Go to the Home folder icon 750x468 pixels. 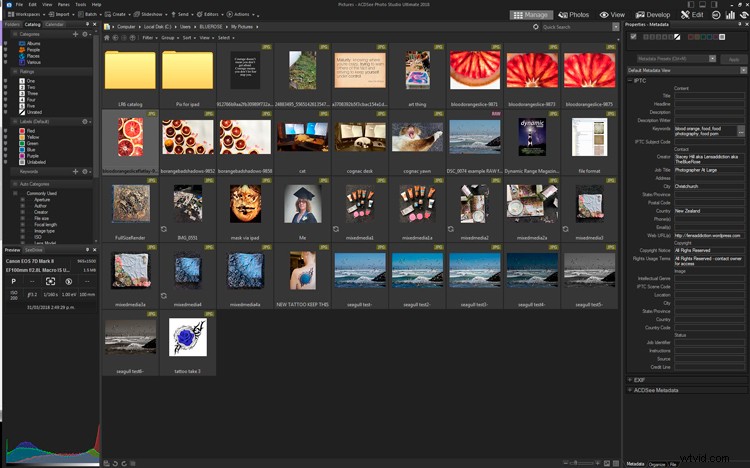pos(107,37)
